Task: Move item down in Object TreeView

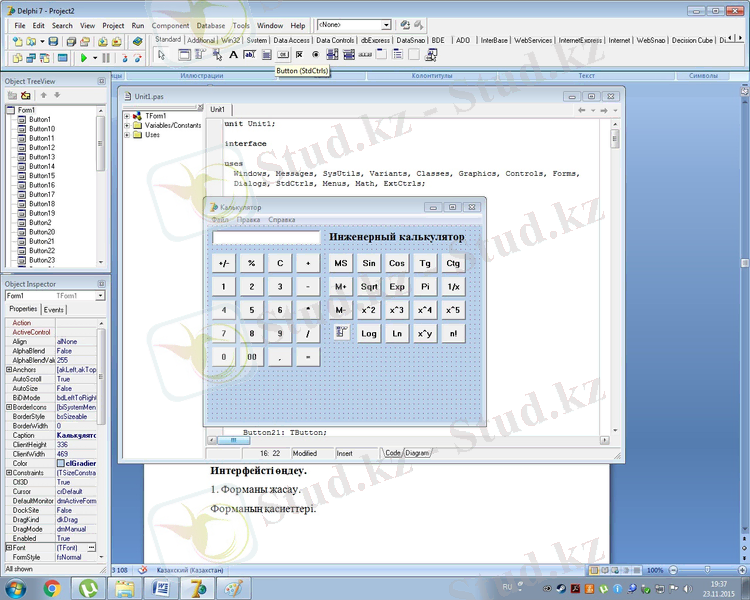Action: [57, 95]
